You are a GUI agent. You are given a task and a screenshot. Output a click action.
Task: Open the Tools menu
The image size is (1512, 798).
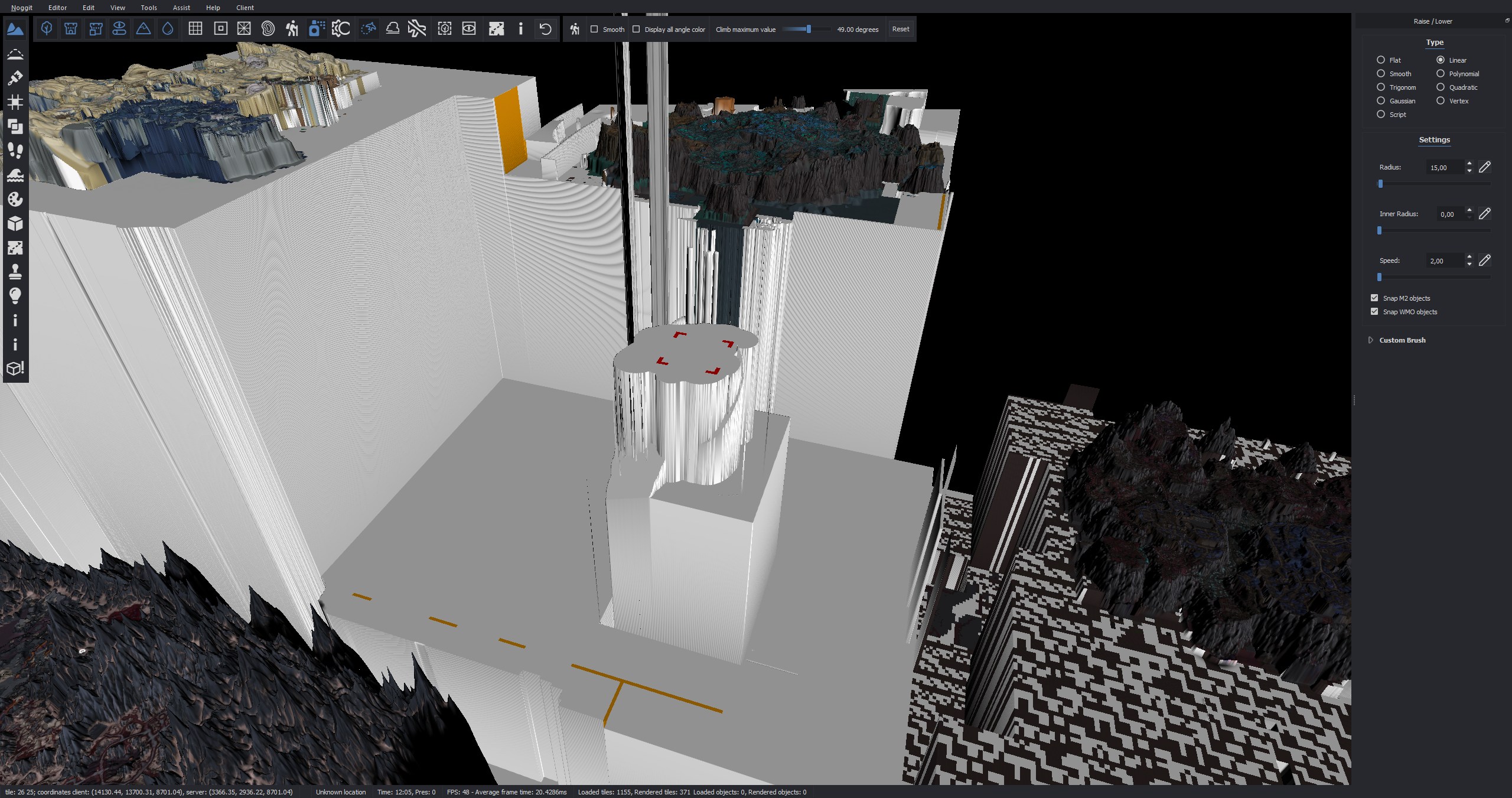pyautogui.click(x=149, y=8)
